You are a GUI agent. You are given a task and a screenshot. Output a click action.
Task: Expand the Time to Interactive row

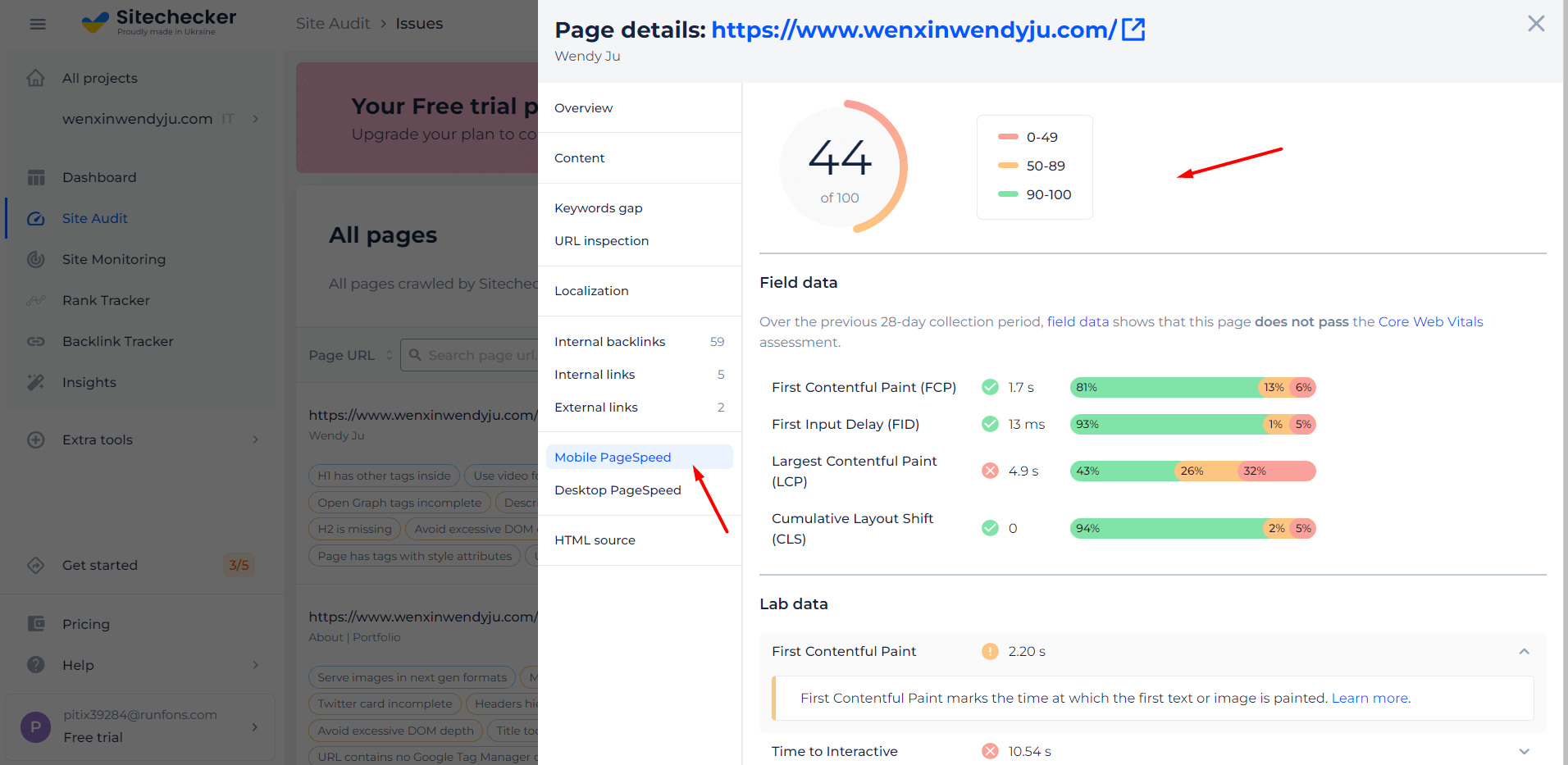[x=1525, y=751]
